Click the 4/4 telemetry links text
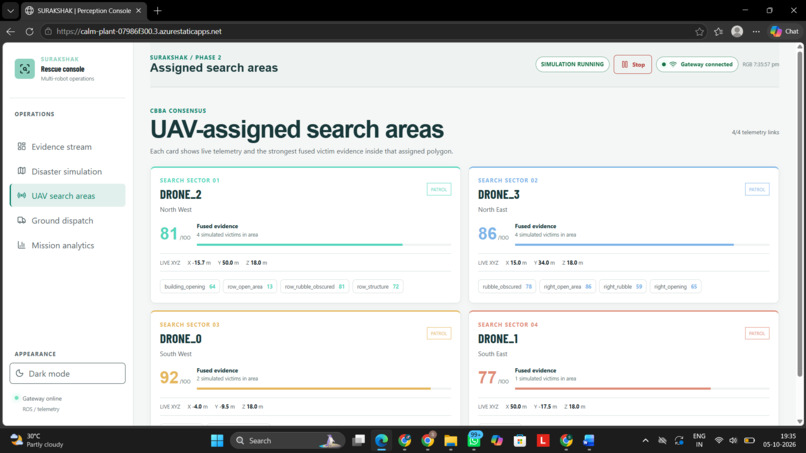 click(x=755, y=132)
